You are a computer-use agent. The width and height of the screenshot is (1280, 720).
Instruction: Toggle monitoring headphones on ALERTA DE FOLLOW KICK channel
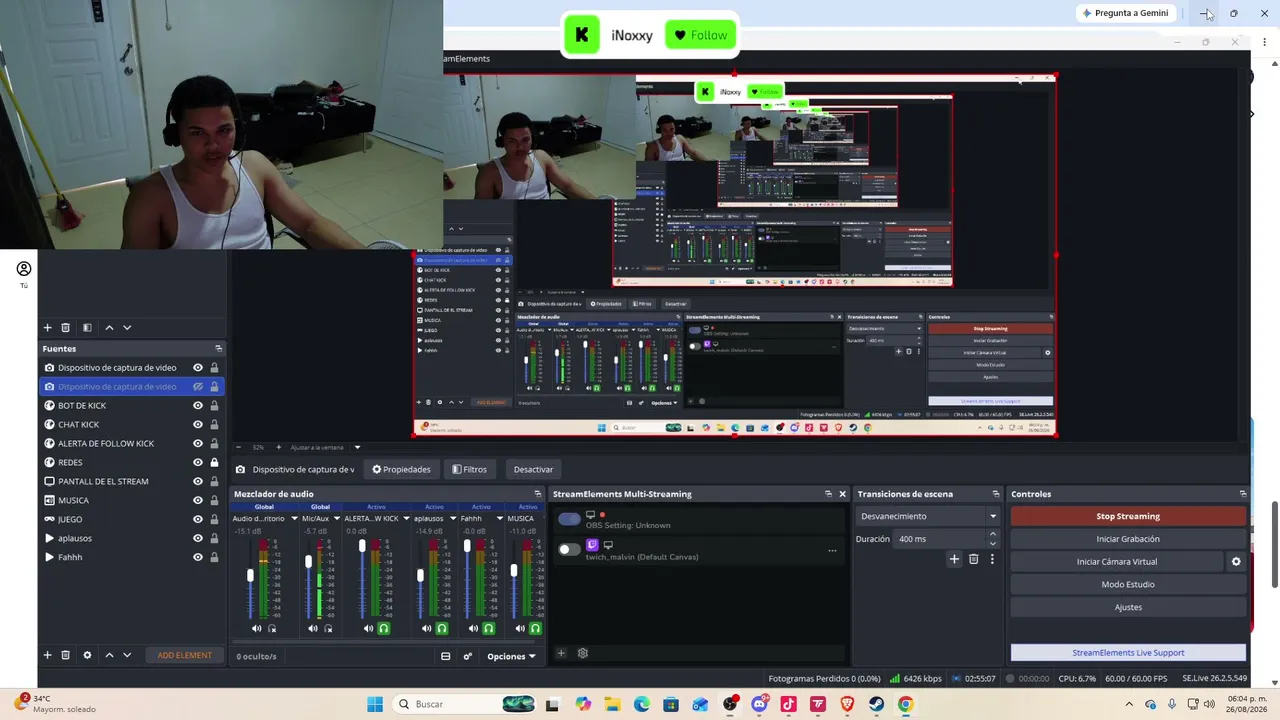pyautogui.click(x=383, y=628)
